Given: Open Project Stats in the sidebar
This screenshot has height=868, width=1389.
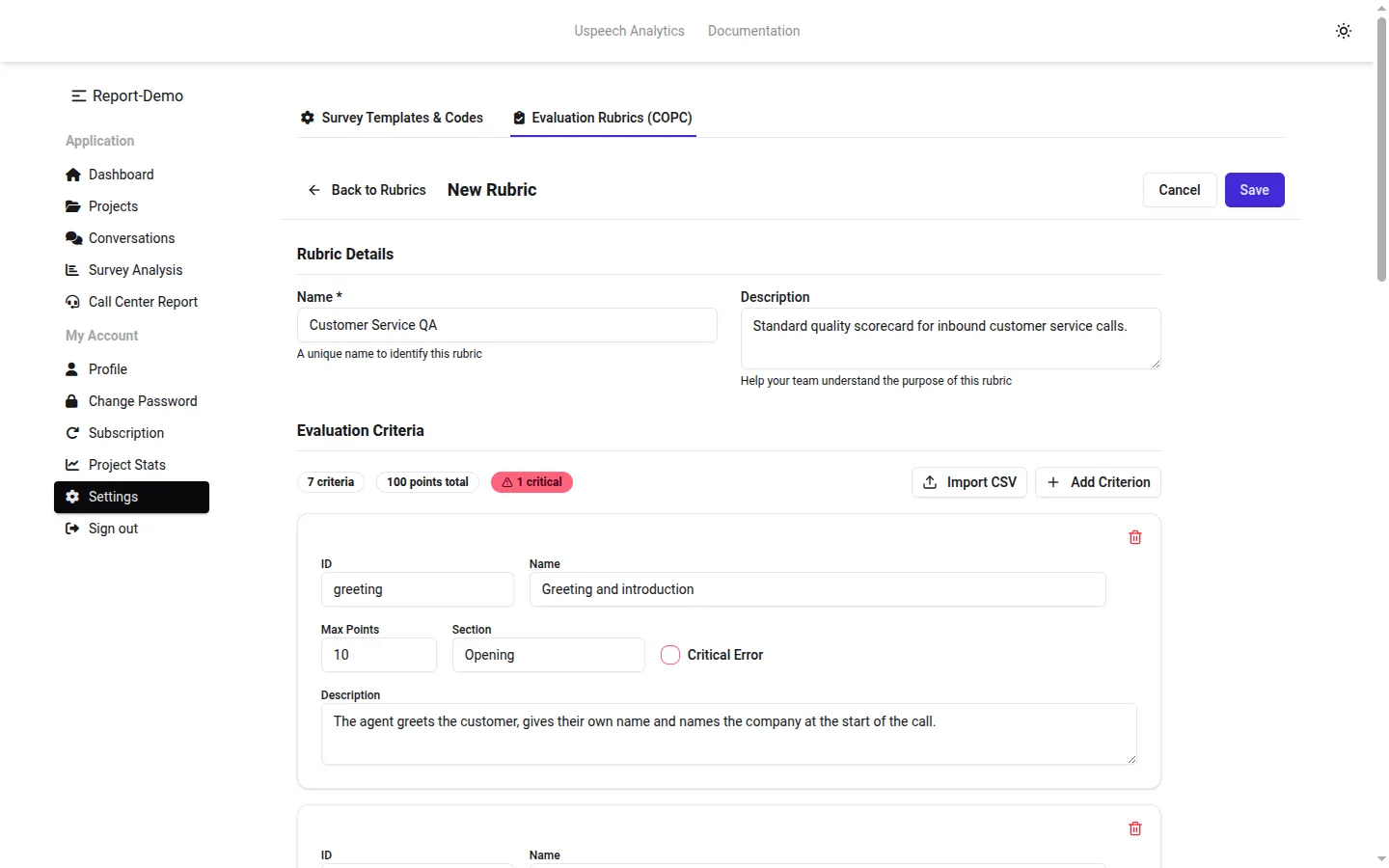Looking at the screenshot, I should (x=131, y=465).
